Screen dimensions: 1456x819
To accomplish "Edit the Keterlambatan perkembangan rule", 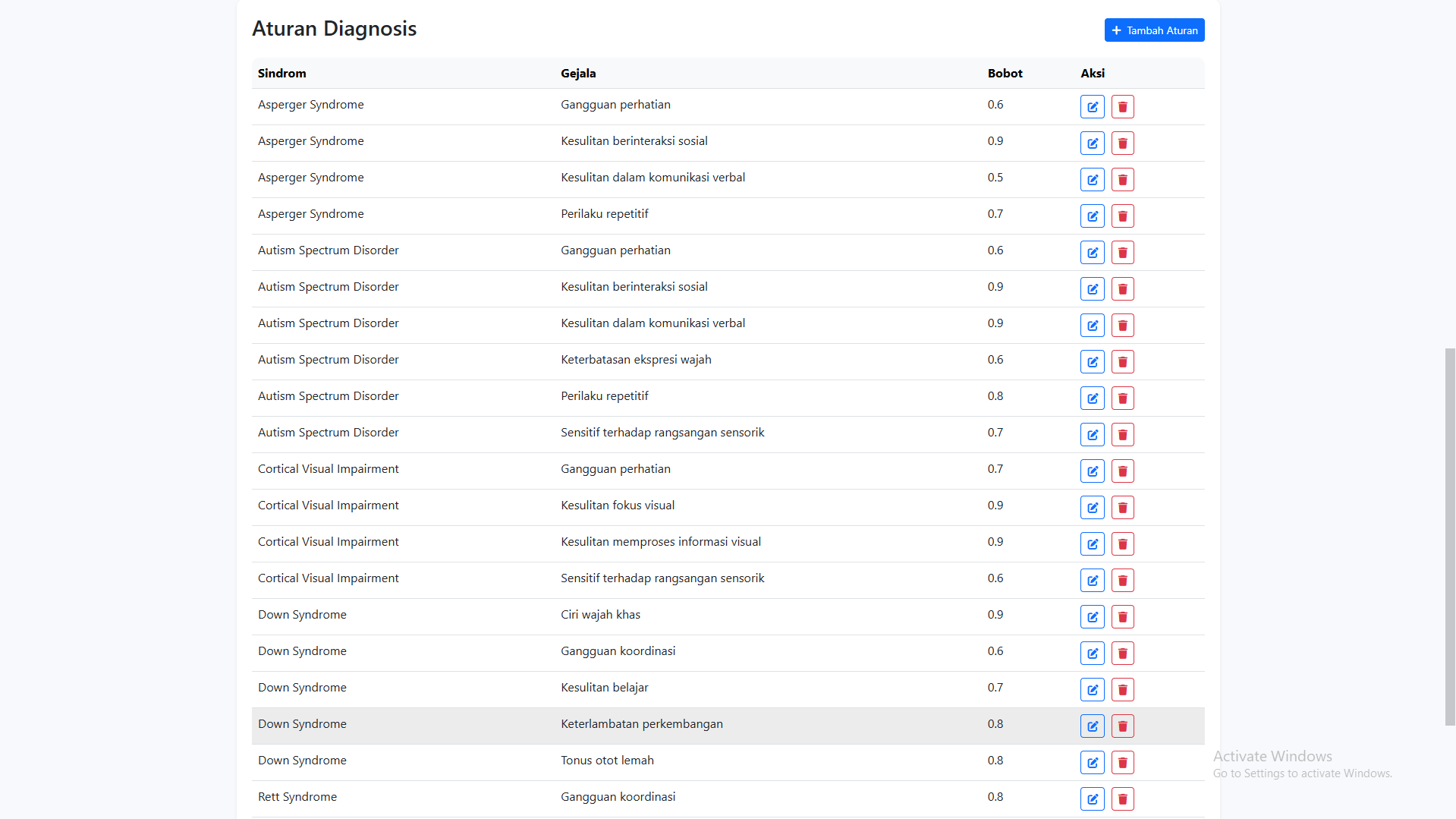I will tap(1093, 726).
